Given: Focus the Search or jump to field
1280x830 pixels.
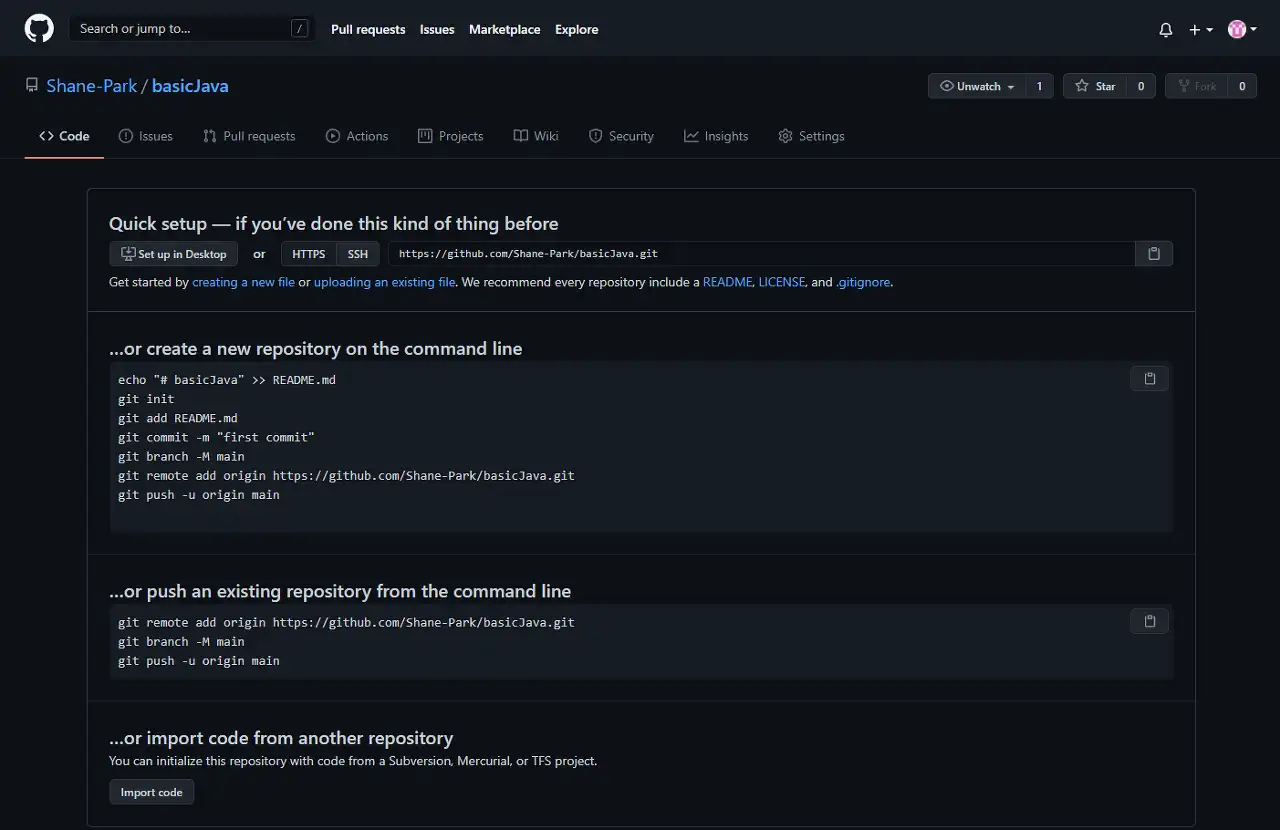Looking at the screenshot, I should coord(192,29).
